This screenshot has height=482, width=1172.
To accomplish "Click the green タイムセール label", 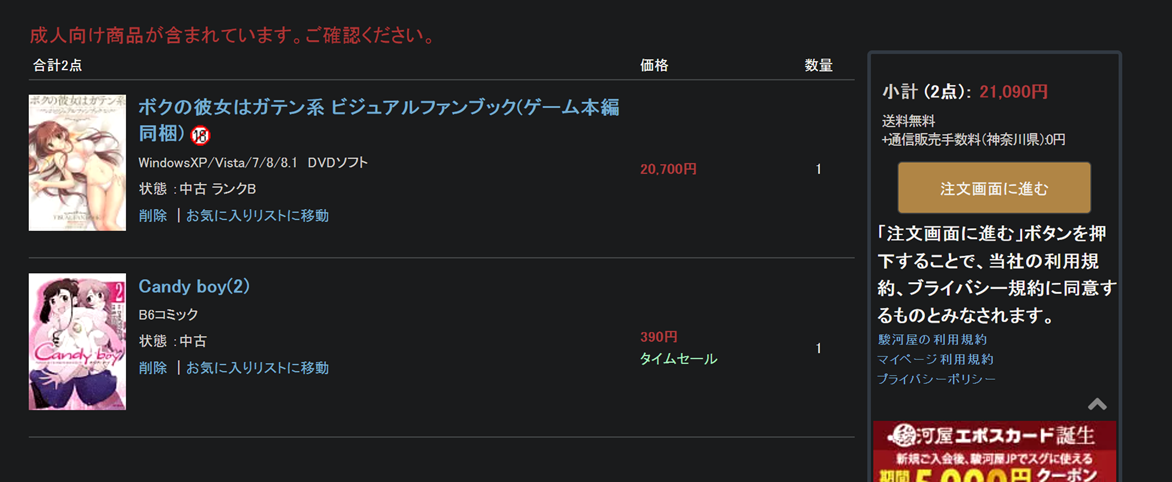I will pyautogui.click(x=678, y=358).
